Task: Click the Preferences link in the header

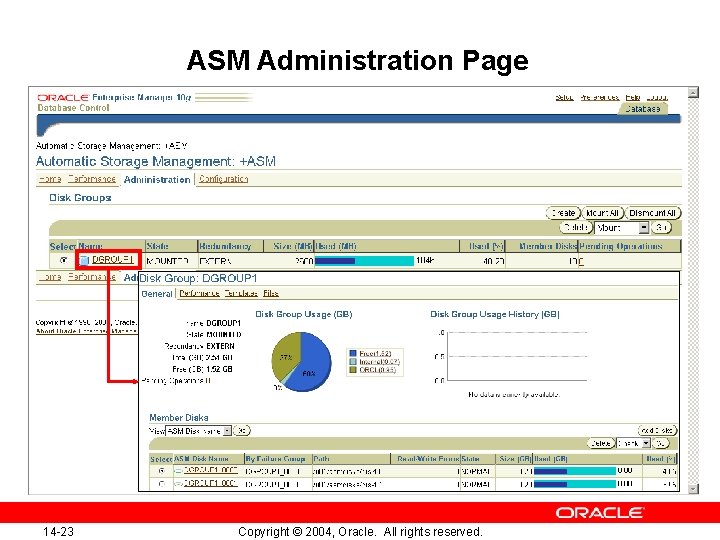Action: [599, 97]
